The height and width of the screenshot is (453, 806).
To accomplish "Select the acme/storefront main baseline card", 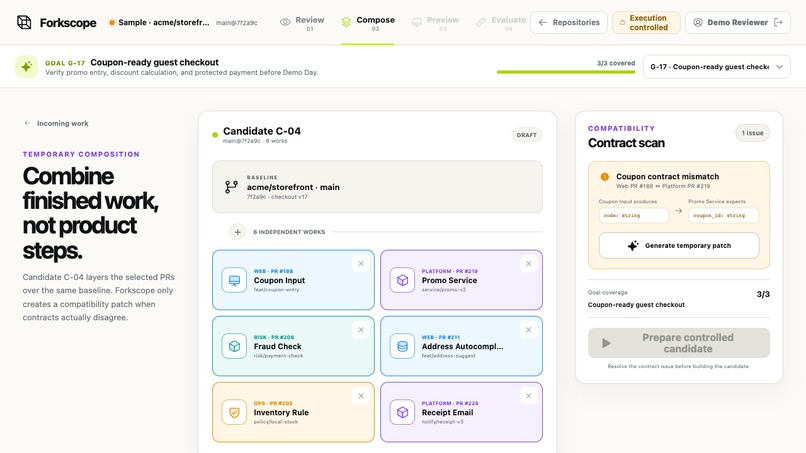I will [377, 187].
